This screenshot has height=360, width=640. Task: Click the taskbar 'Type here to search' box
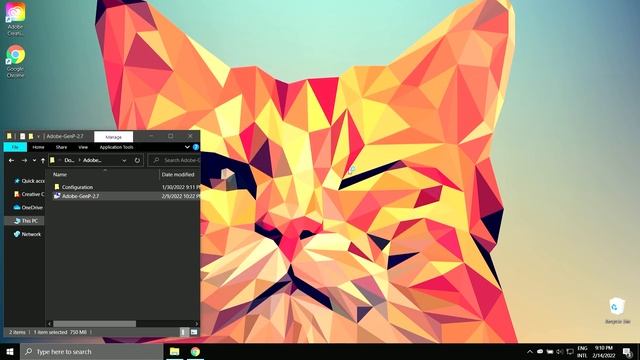[x=91, y=351]
